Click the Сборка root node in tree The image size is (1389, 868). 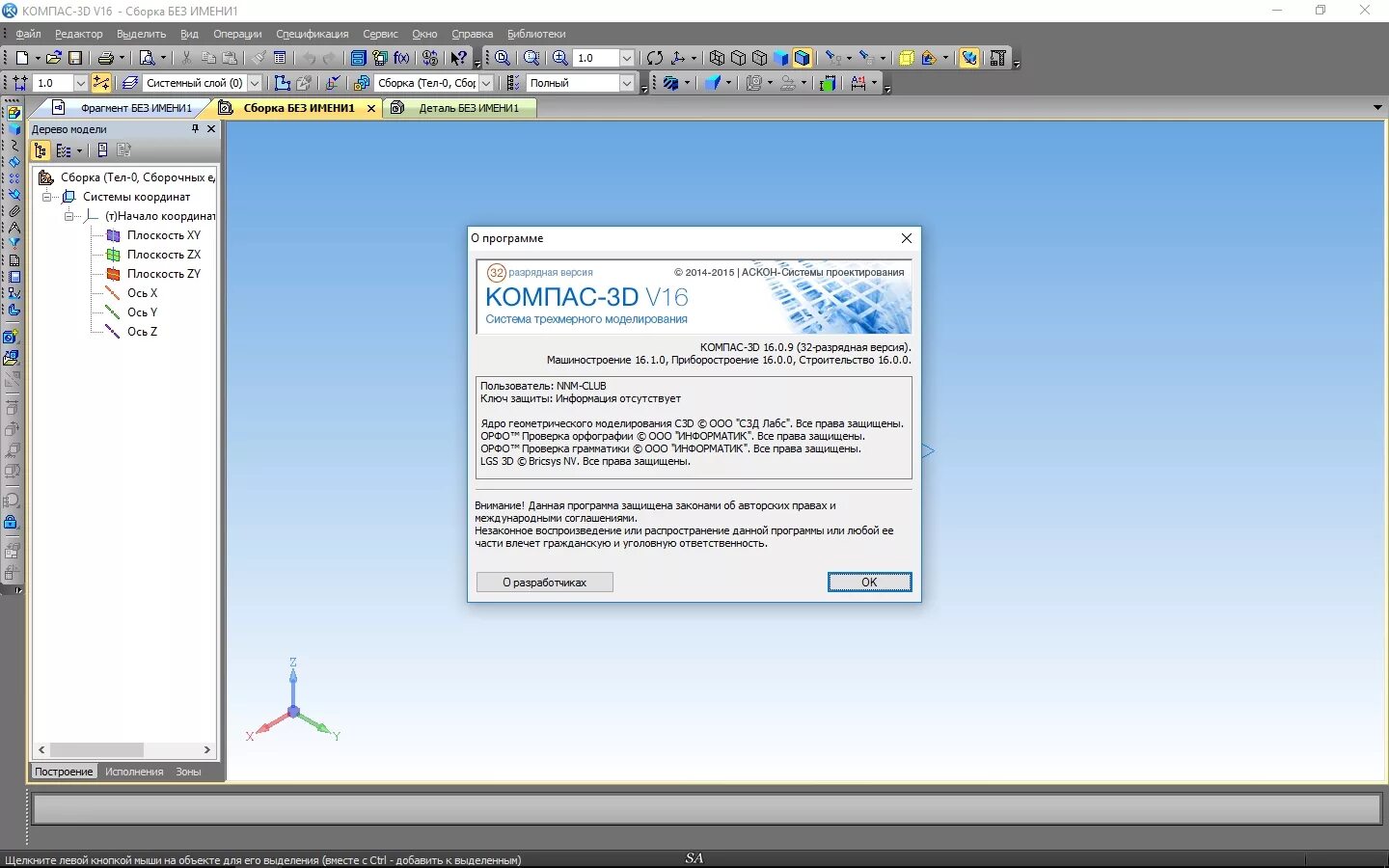(136, 177)
